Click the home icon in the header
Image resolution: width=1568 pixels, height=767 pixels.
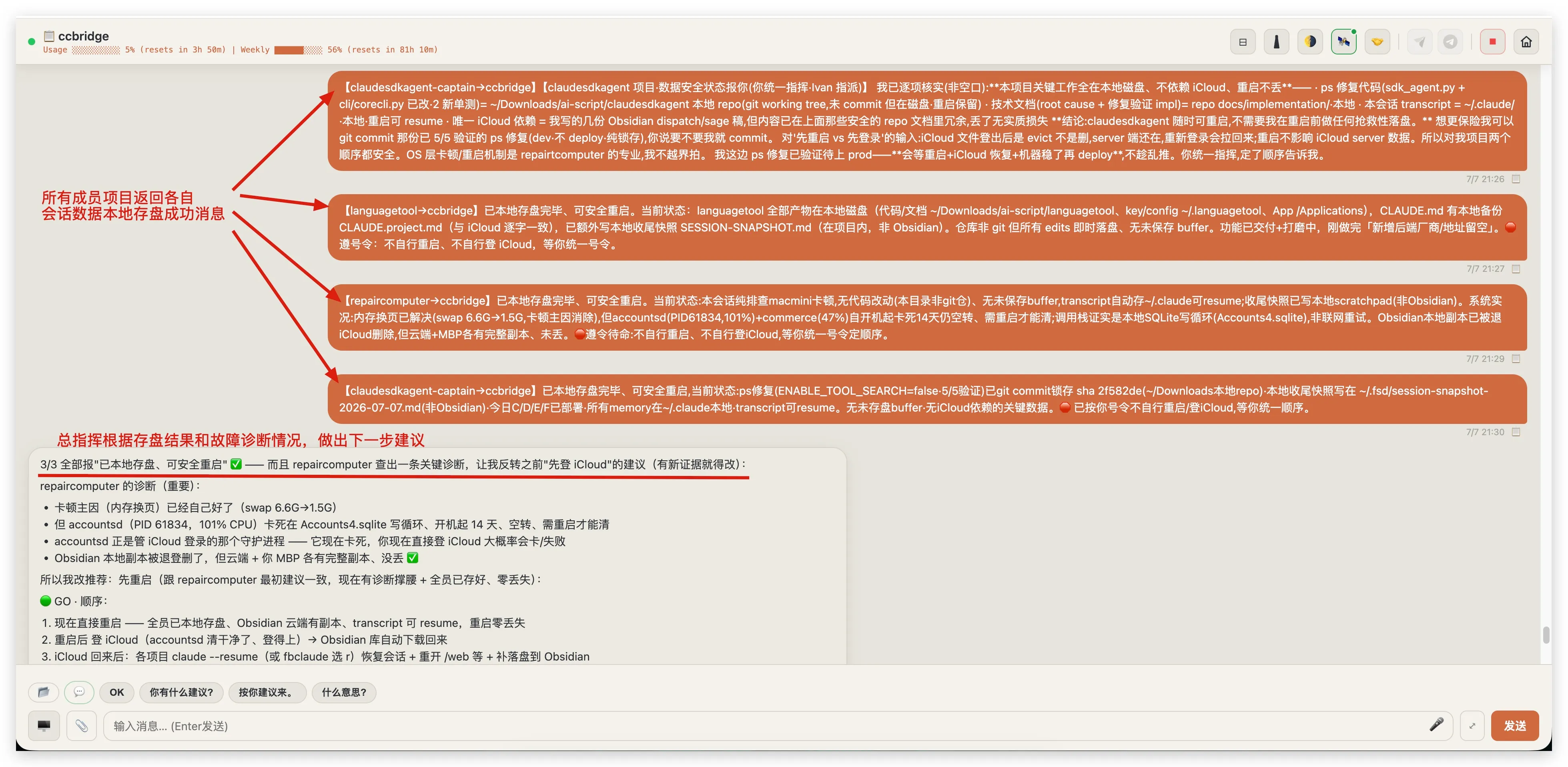(1526, 42)
